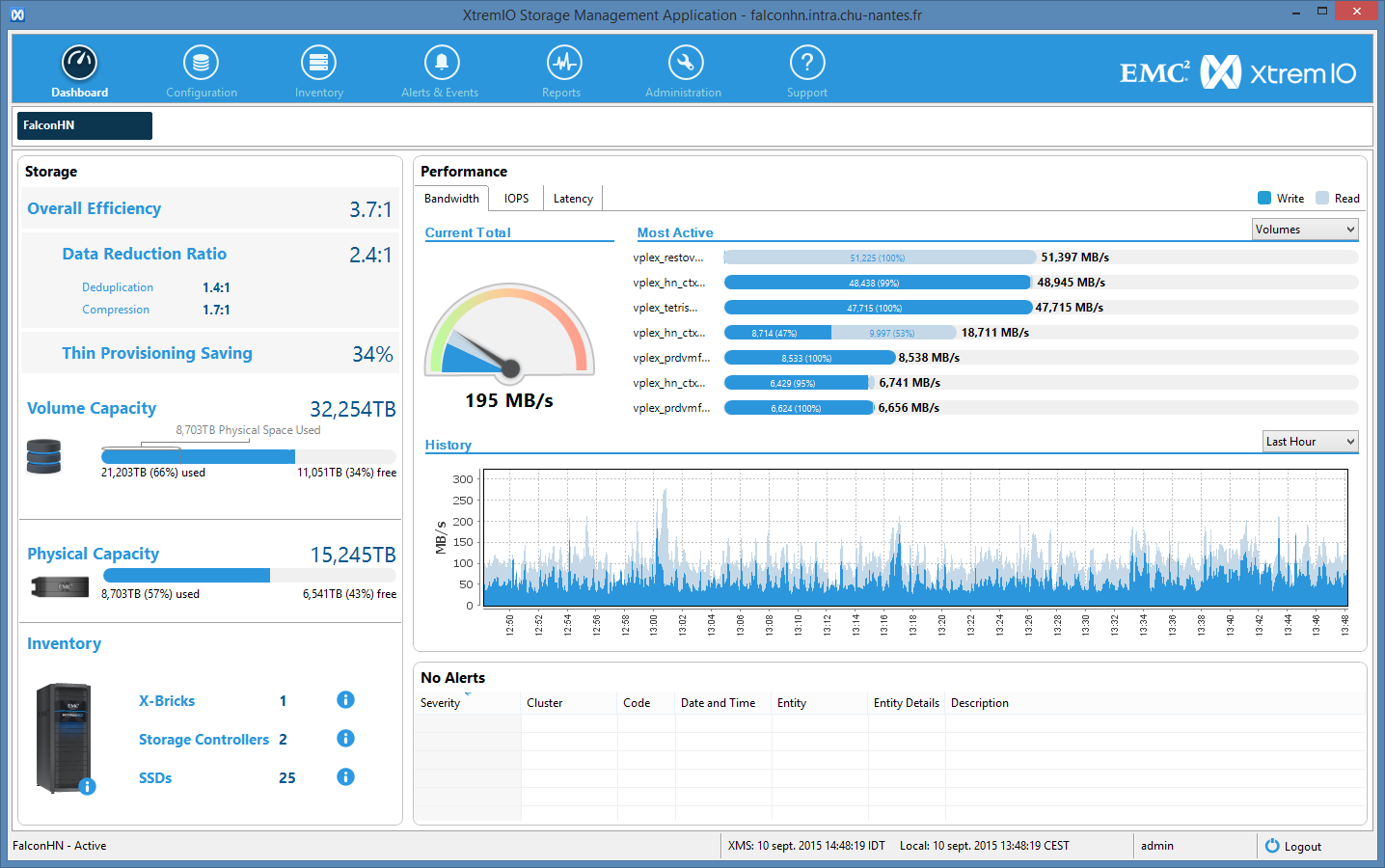This screenshot has width=1385, height=868.
Task: Click the Storage Controllers info icon
Action: click(x=345, y=739)
